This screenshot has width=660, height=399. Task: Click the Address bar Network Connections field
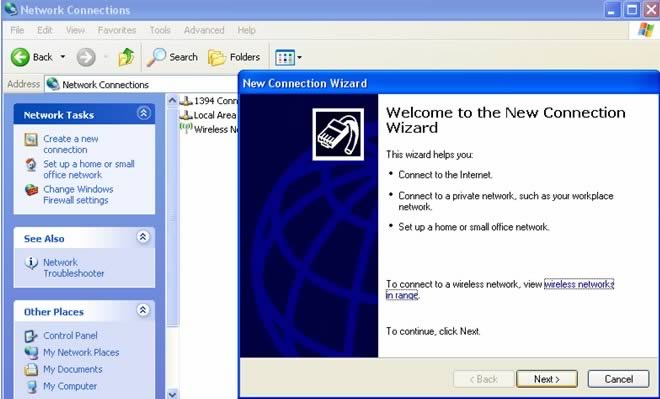(141, 85)
